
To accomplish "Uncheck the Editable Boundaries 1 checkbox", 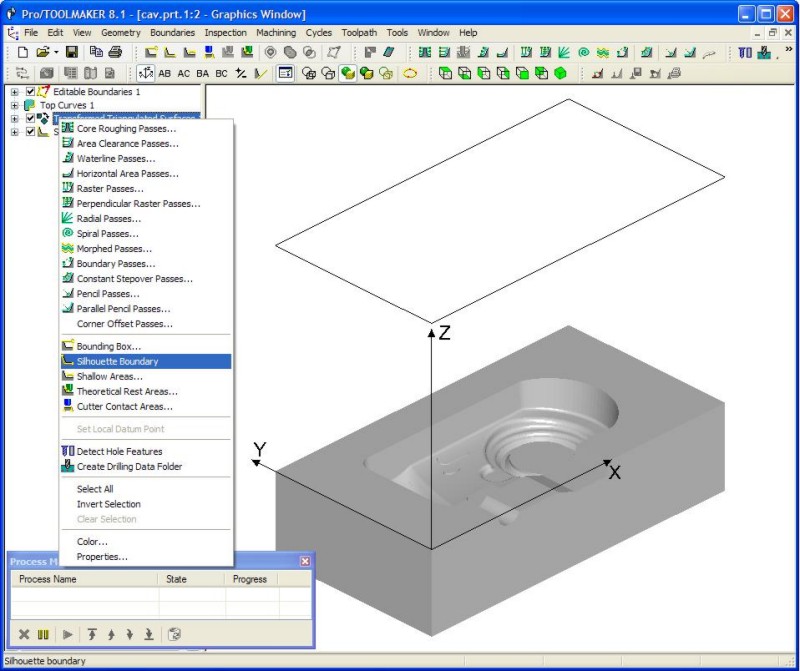I will pyautogui.click(x=30, y=92).
